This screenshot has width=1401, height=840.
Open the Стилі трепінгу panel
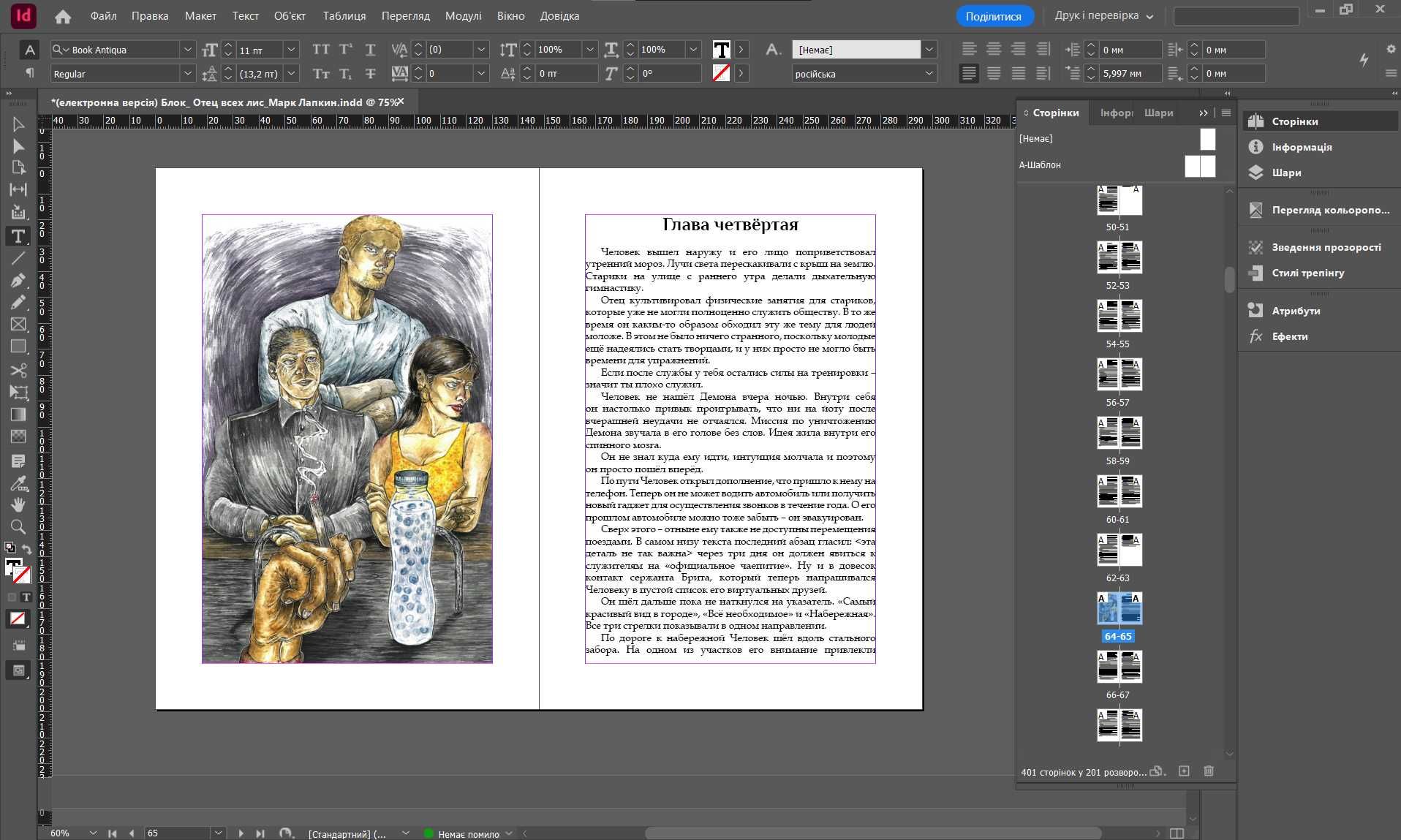pos(1307,273)
